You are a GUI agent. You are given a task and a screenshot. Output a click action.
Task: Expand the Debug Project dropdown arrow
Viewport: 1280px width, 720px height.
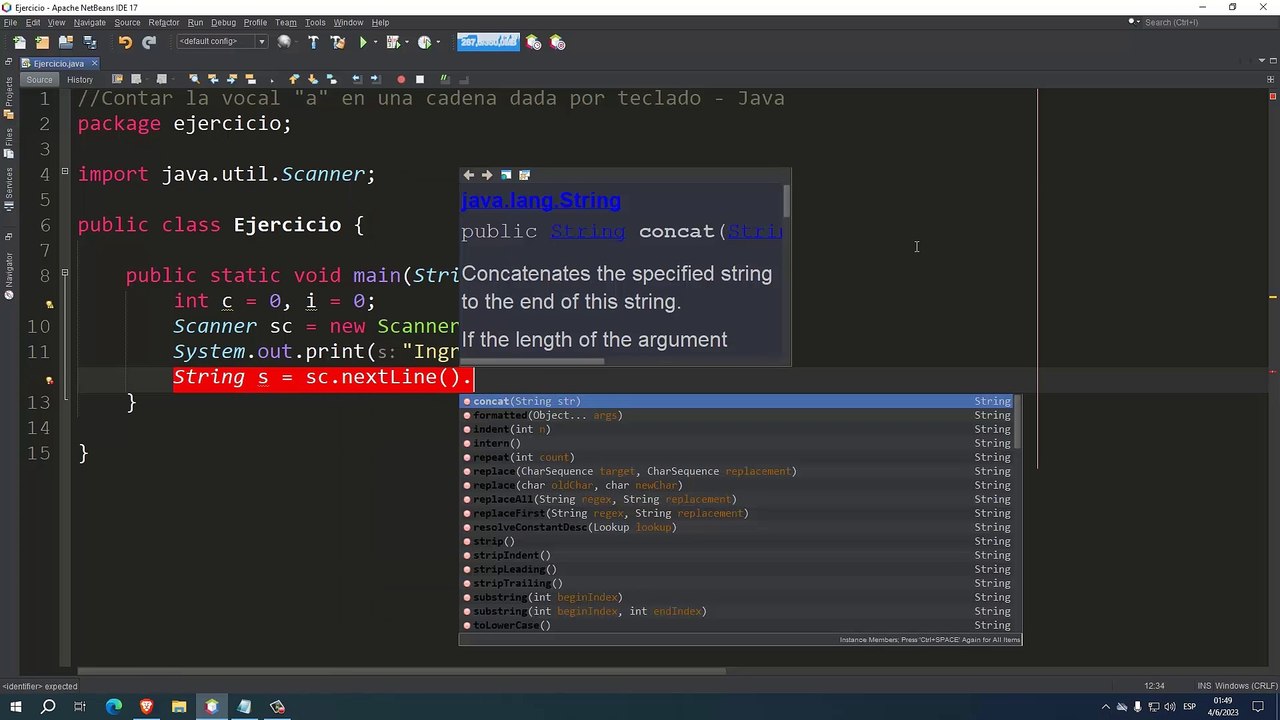(x=406, y=42)
